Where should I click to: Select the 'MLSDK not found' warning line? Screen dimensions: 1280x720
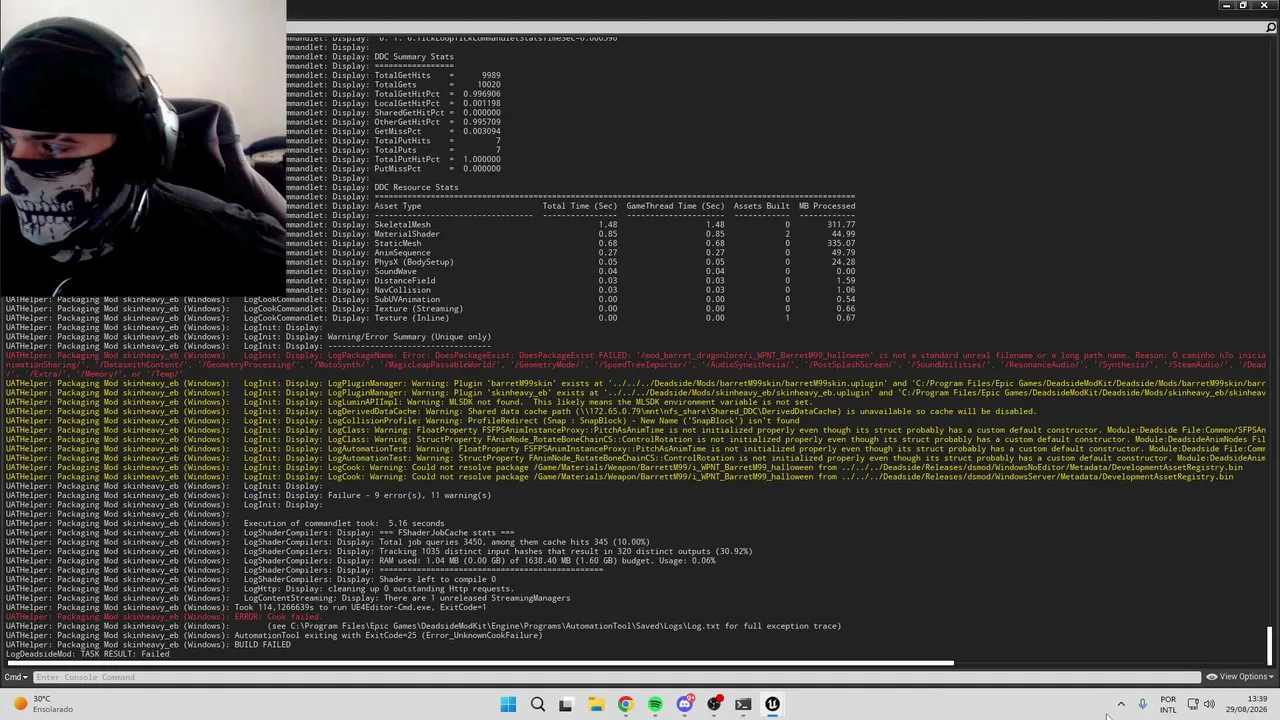[x=409, y=402]
